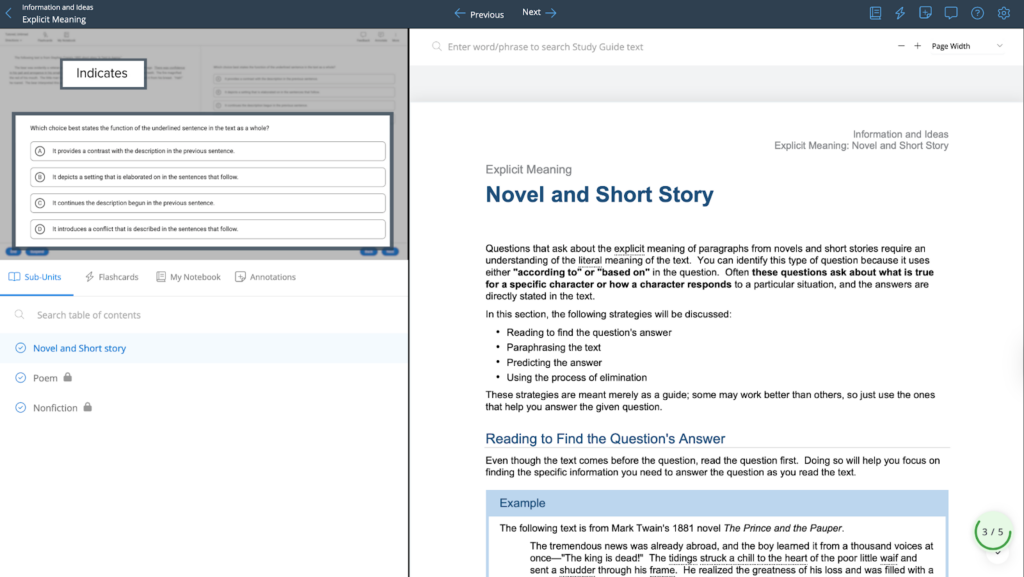1024x577 pixels.
Task: Switch to the My Notebook tab
Action: [x=188, y=276]
